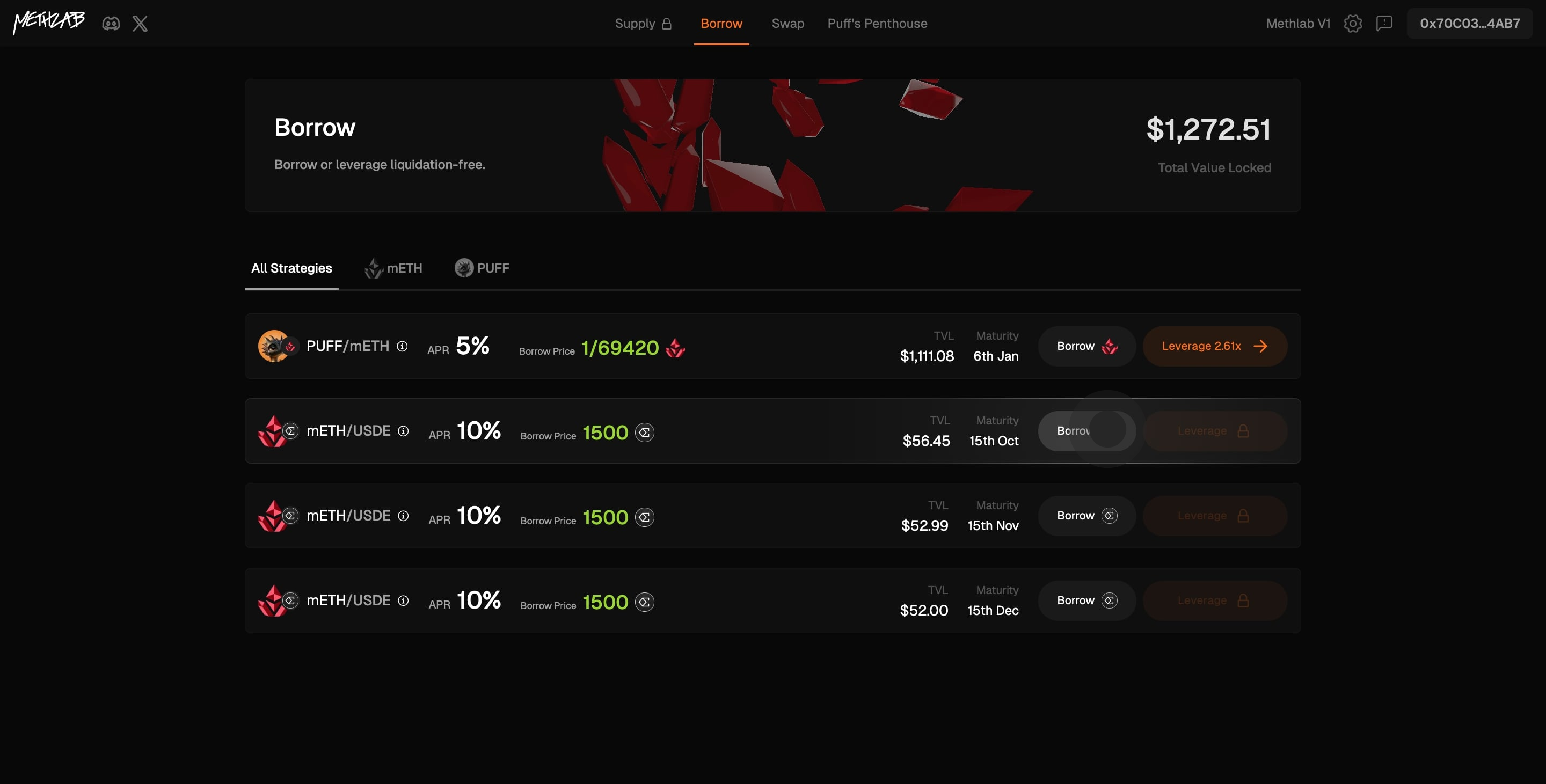Click info icon on 15th Nov mETH/USDE row
Image resolution: width=1546 pixels, height=784 pixels.
click(403, 516)
